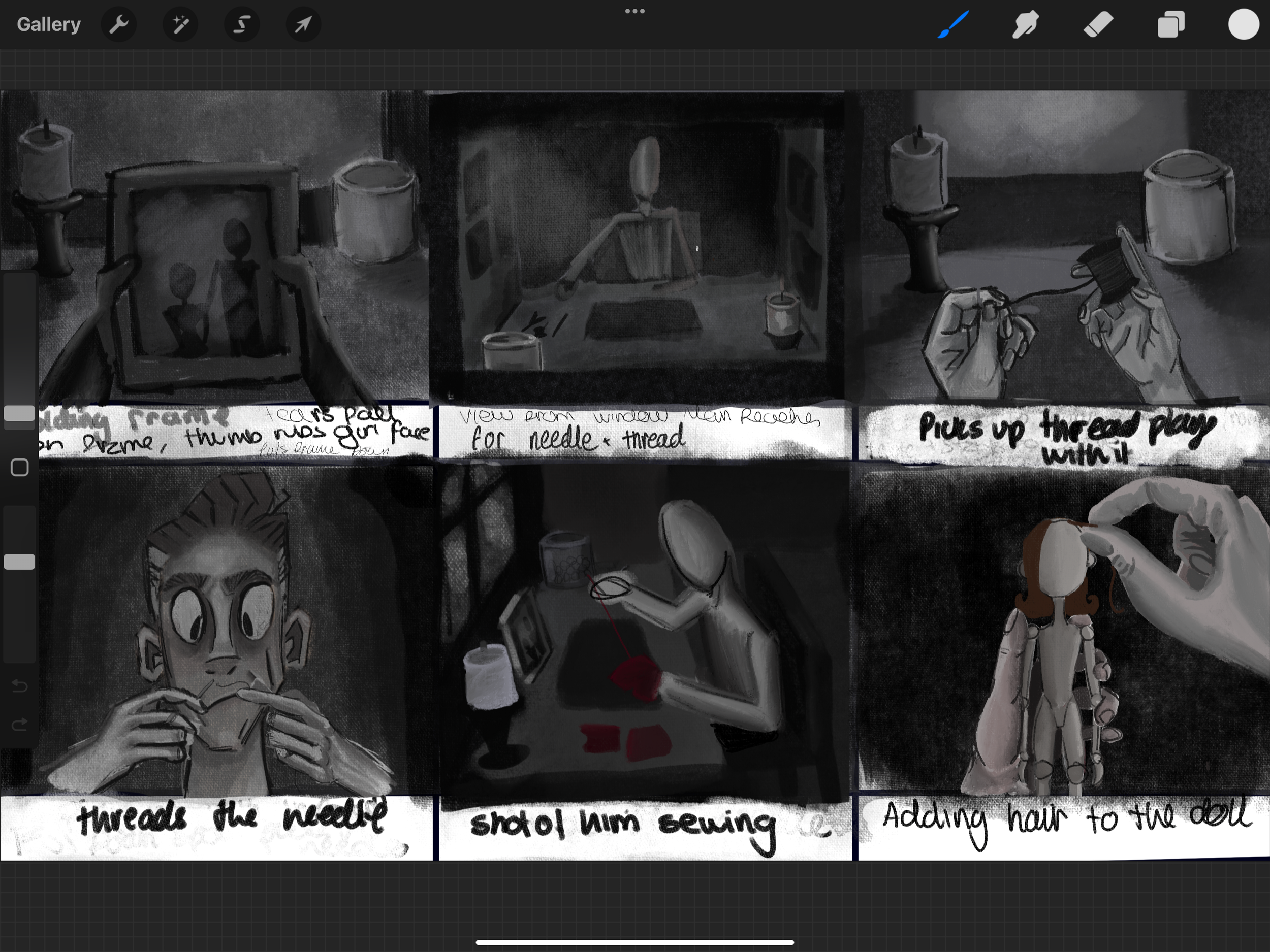Tap the home indicator bar

pos(634,942)
